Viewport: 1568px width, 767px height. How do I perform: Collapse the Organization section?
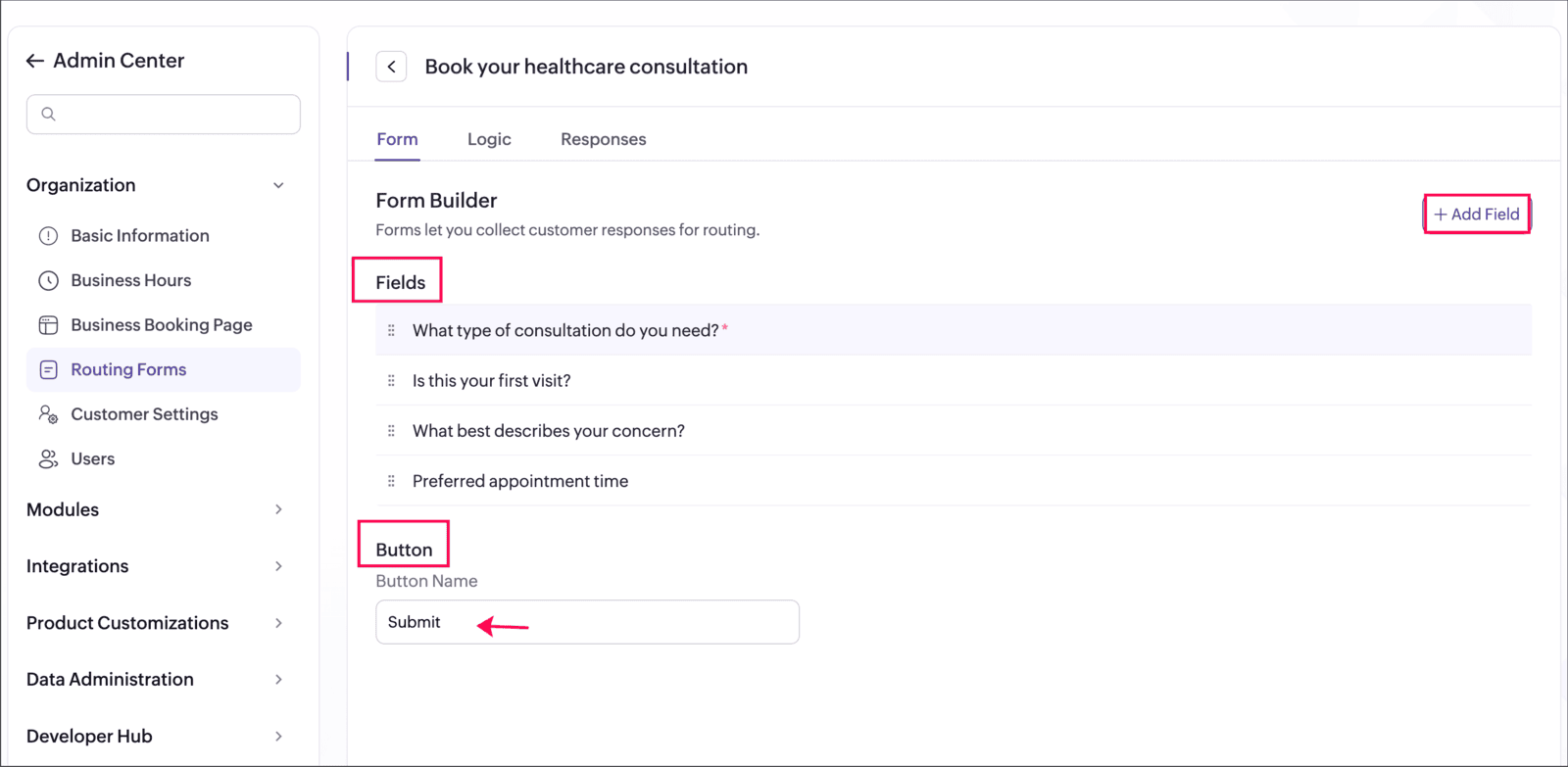278,185
